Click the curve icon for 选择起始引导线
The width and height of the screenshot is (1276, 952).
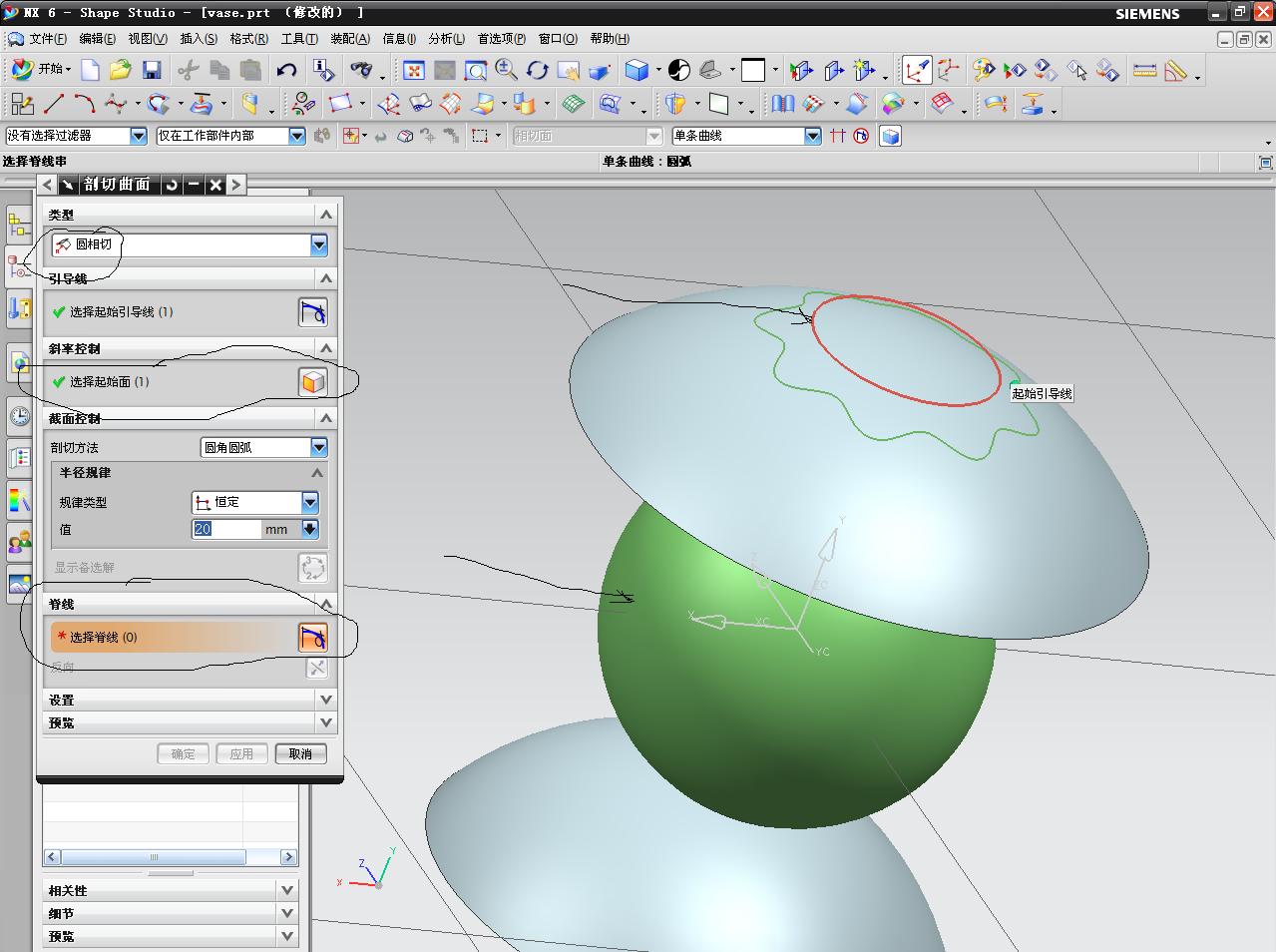[x=313, y=312]
